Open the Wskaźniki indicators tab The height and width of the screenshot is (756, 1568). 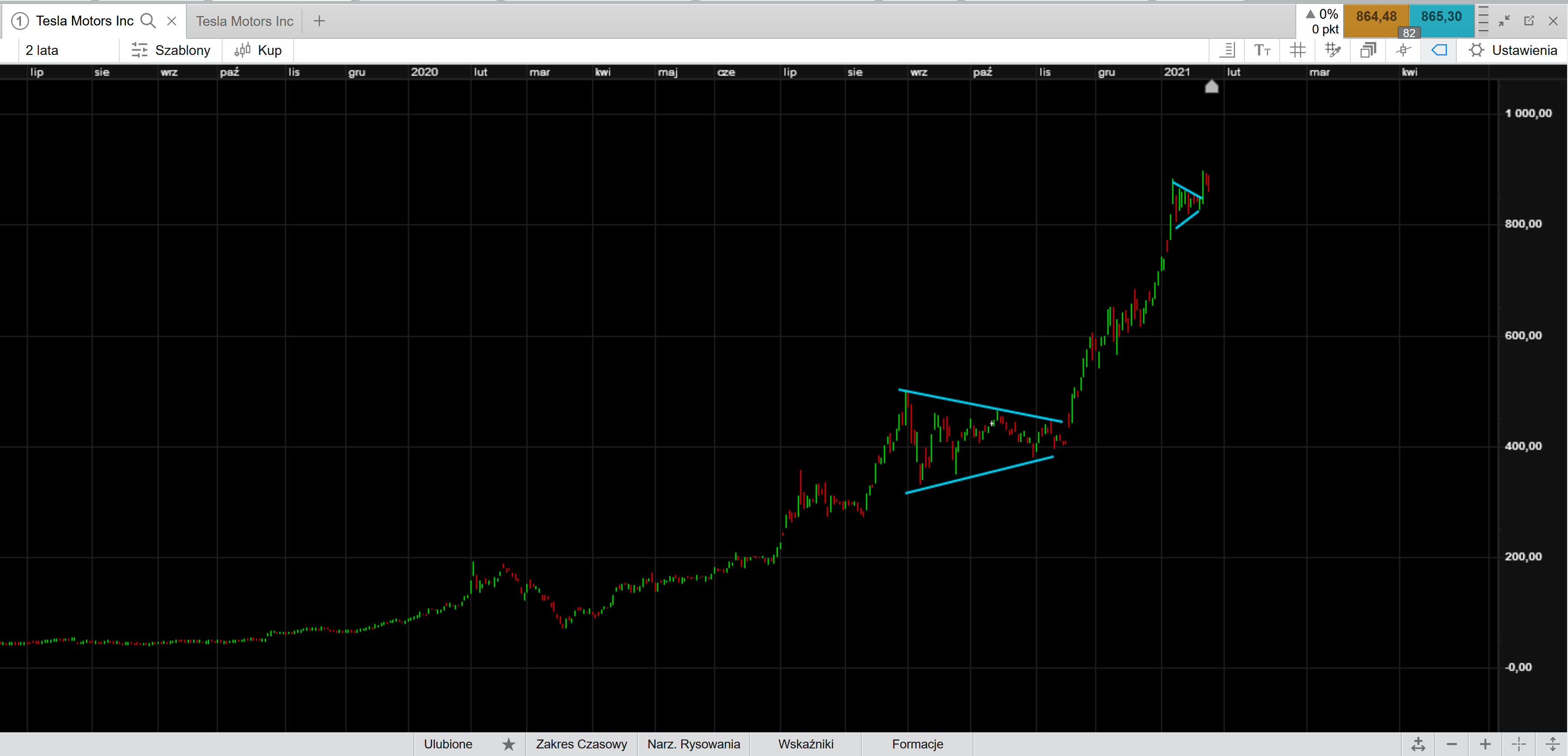pyautogui.click(x=805, y=744)
